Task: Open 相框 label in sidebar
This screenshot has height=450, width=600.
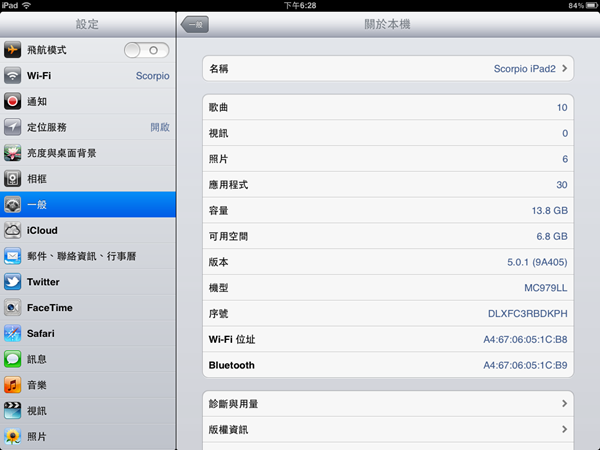Action: pos(37,179)
